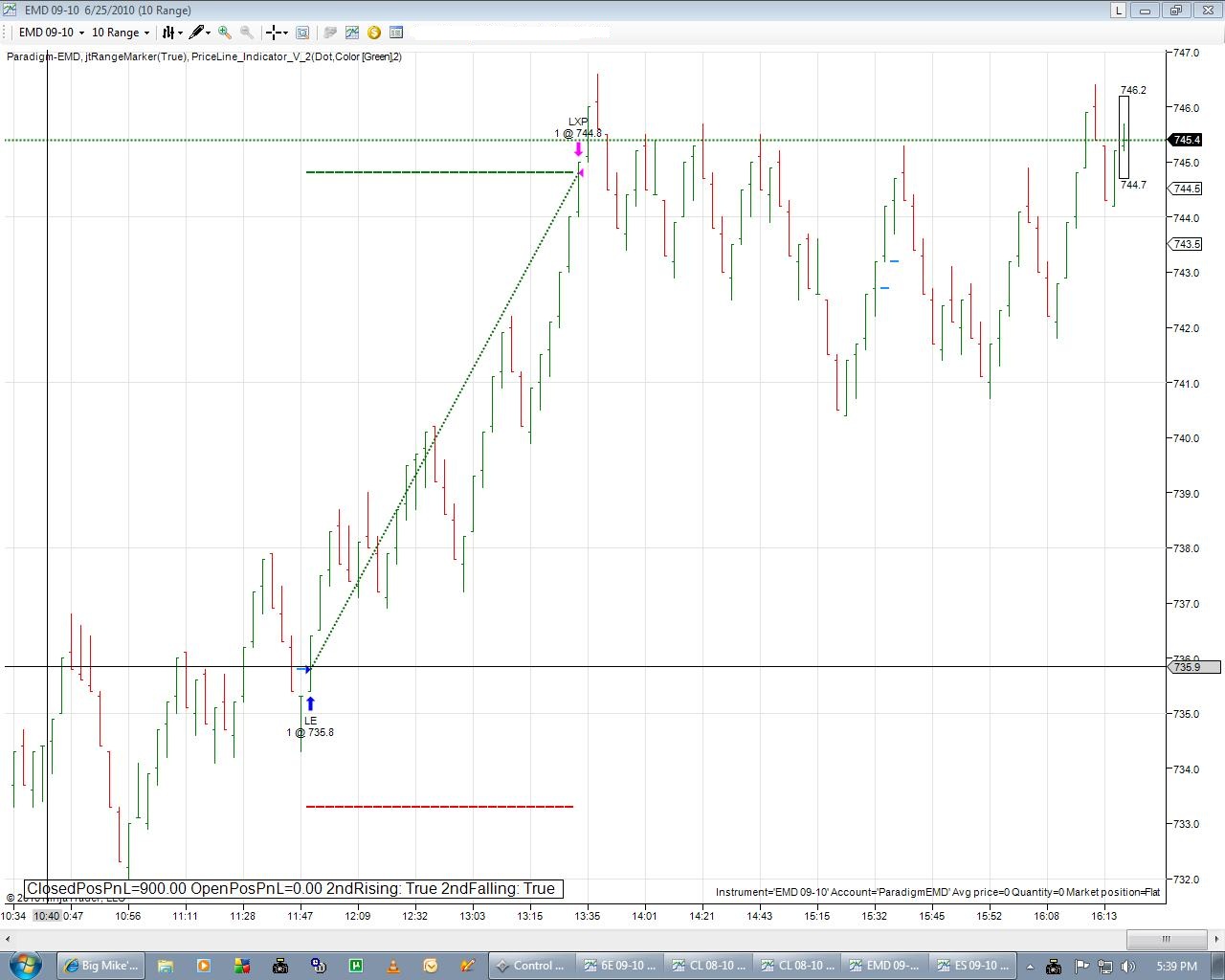Click the horizontal chart scrollbar thumb
The width and height of the screenshot is (1225, 980).
(x=1166, y=939)
